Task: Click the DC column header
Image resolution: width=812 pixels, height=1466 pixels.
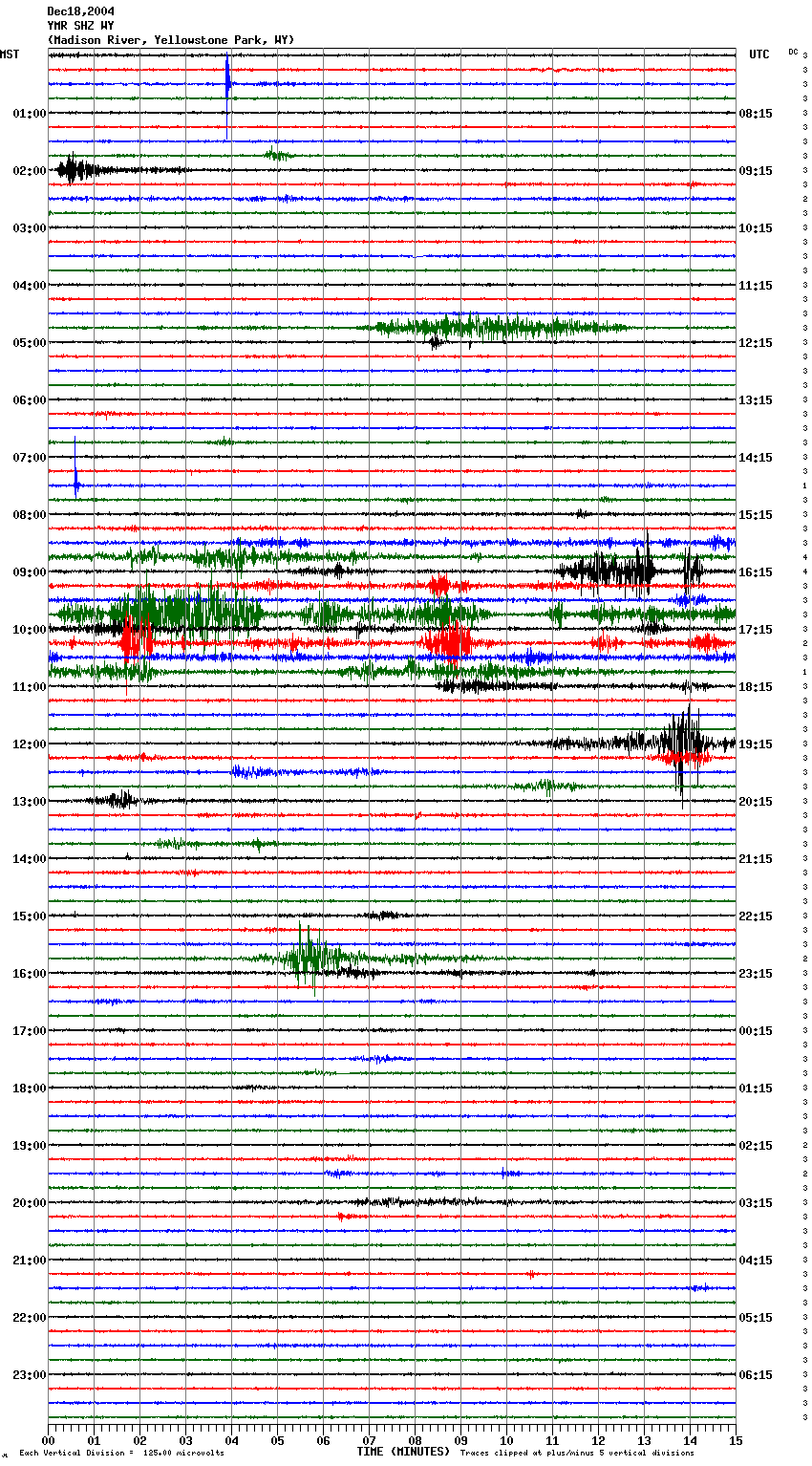Action: pos(793,52)
